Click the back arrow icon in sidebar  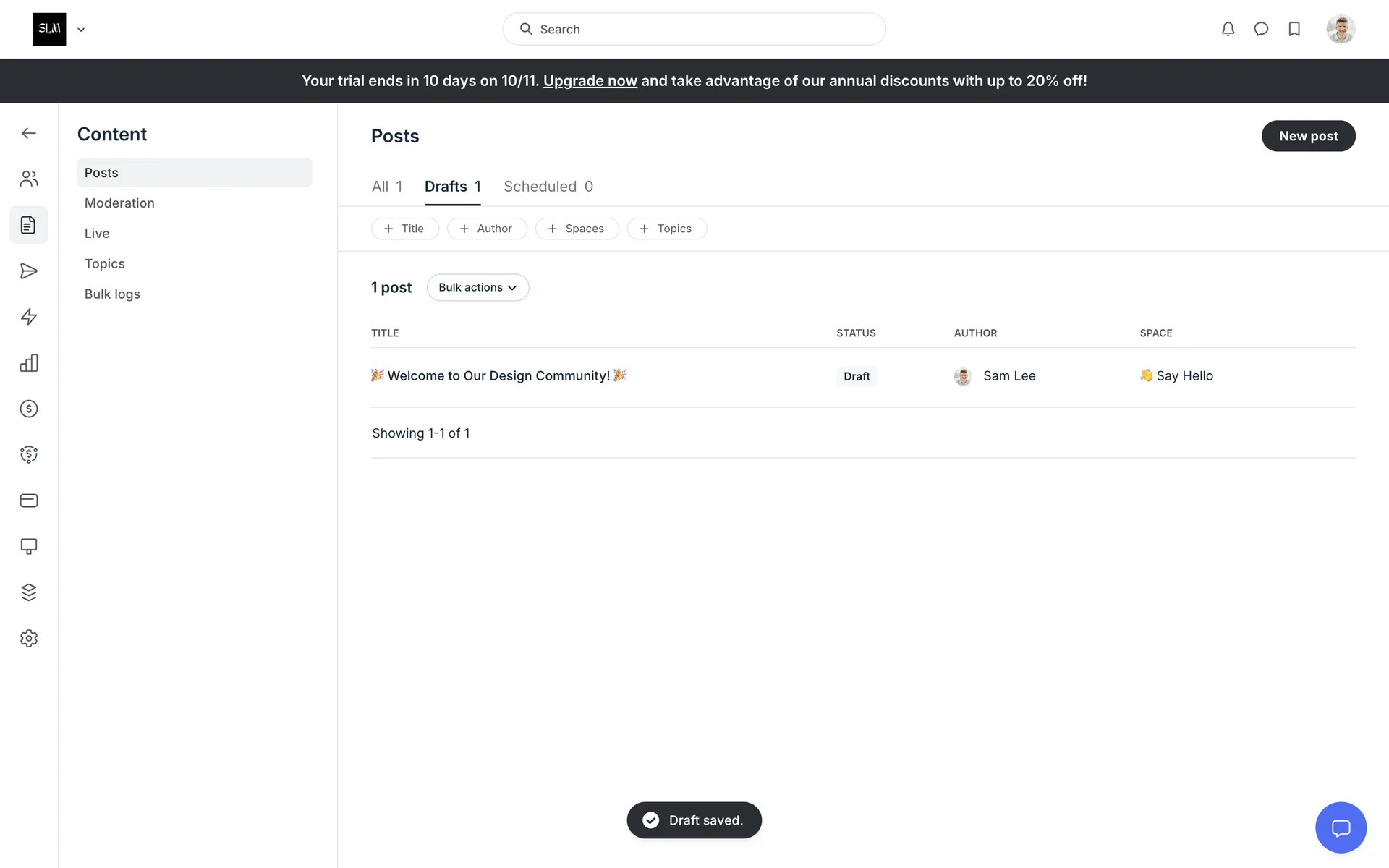[29, 133]
